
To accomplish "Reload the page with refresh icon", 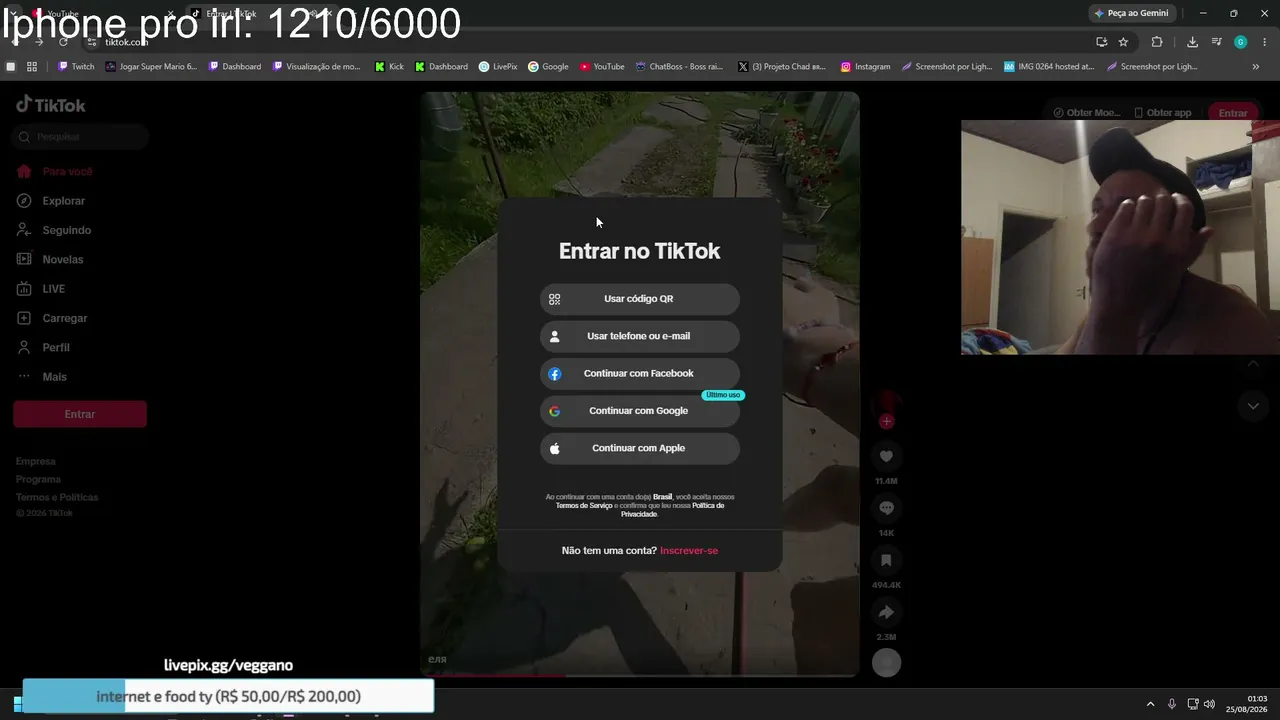I will 63,42.
